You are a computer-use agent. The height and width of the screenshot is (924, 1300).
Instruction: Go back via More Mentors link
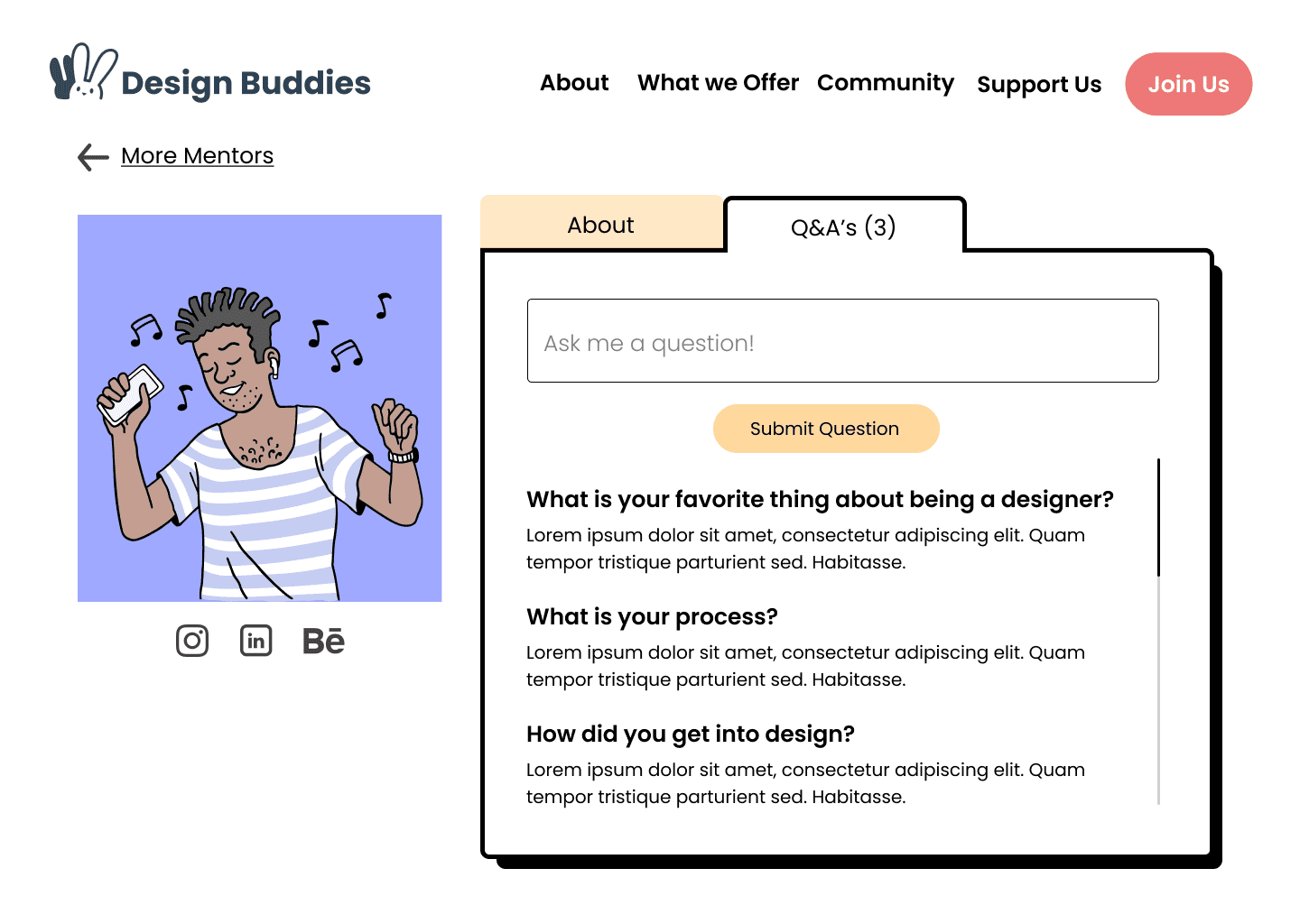pos(197,156)
